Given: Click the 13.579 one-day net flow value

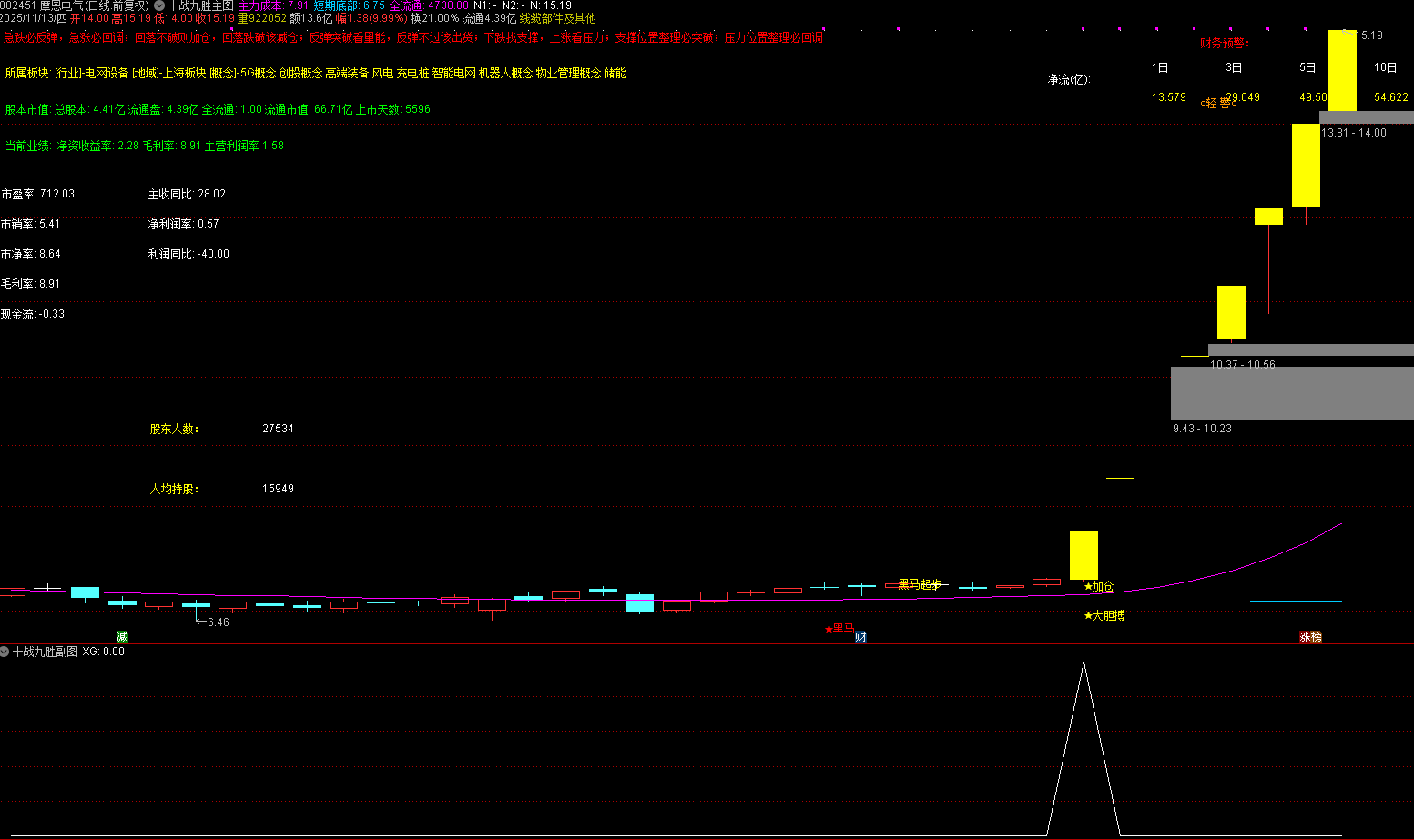Looking at the screenshot, I should tap(1169, 97).
